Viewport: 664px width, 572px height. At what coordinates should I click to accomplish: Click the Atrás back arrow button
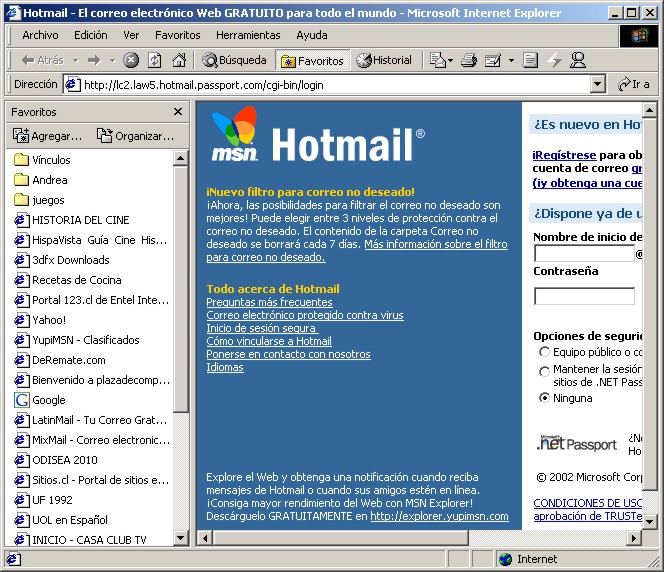tap(42, 60)
